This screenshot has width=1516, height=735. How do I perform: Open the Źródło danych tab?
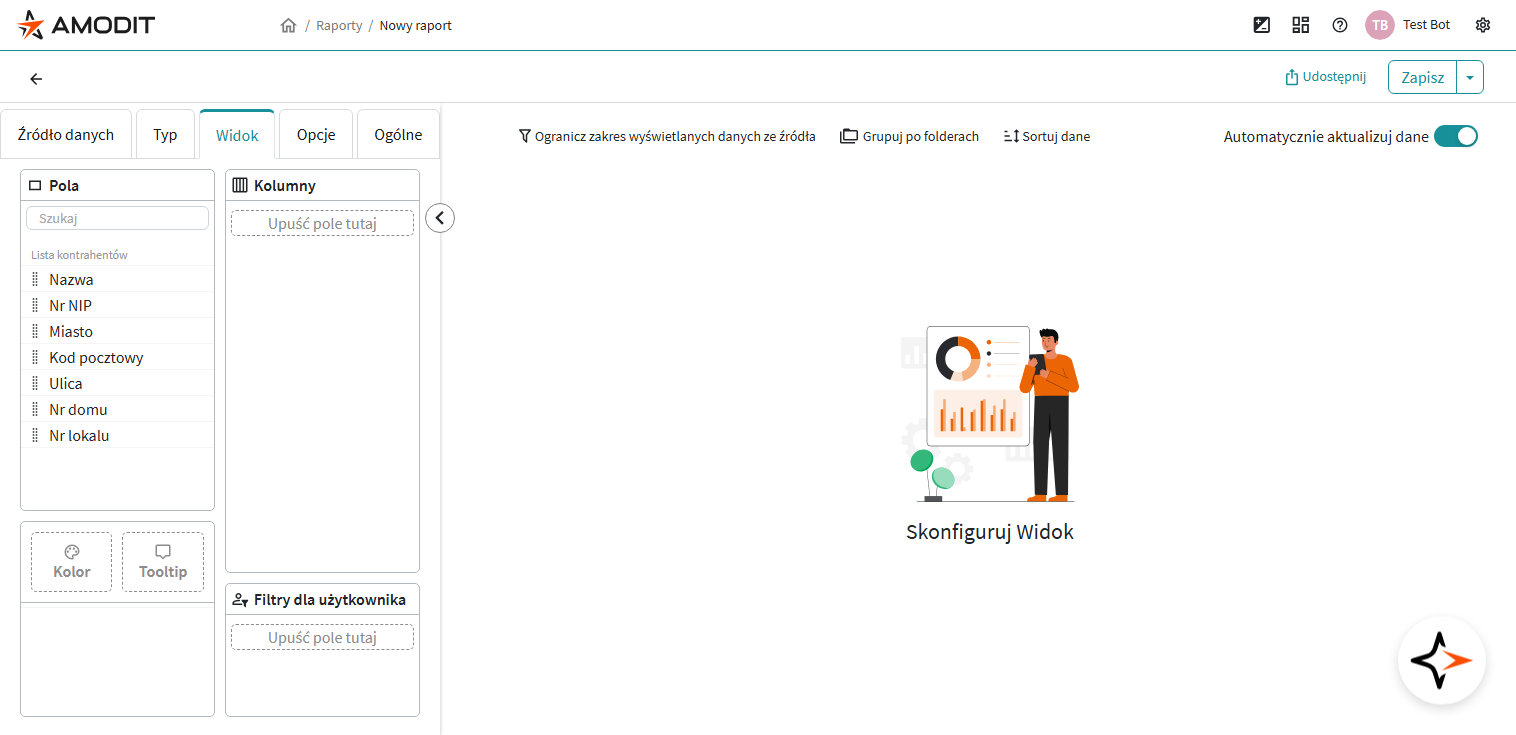coord(66,135)
